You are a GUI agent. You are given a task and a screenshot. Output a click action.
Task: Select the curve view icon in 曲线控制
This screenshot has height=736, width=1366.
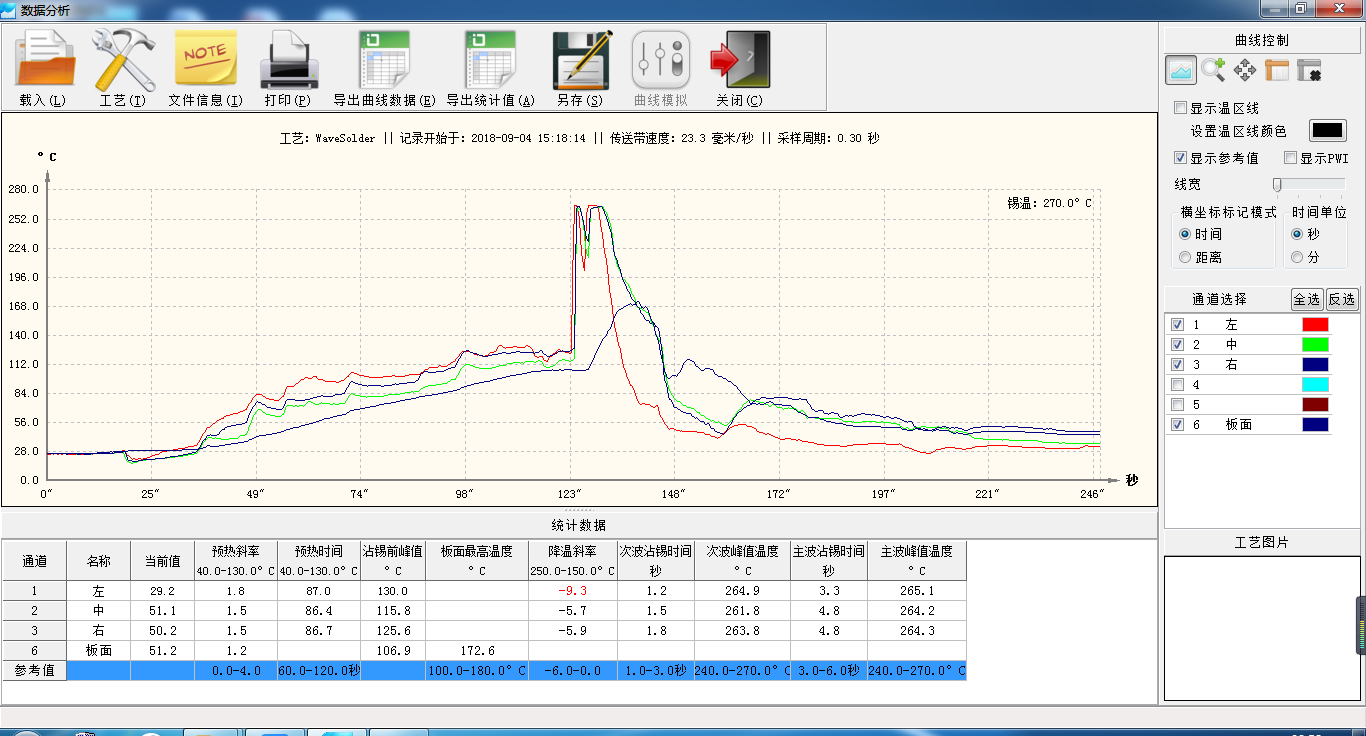[1181, 70]
